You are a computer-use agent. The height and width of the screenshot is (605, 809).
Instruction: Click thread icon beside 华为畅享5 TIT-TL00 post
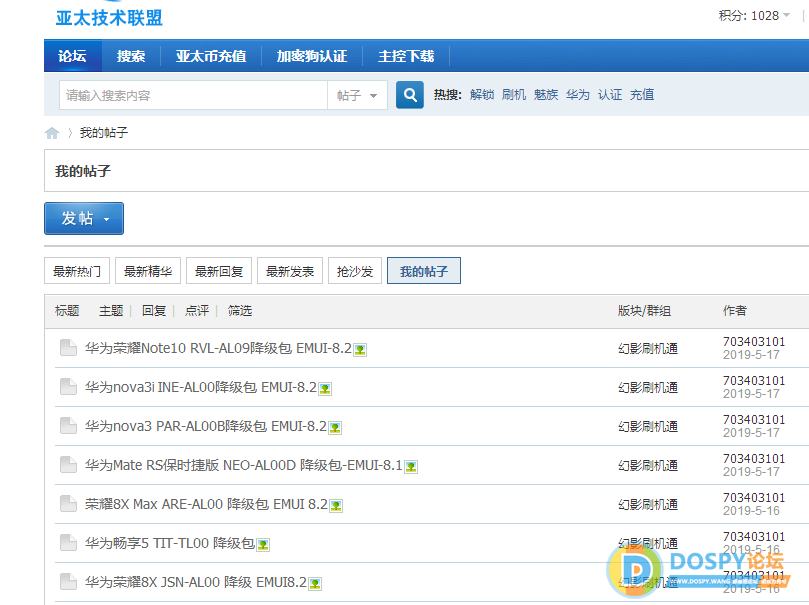click(68, 543)
